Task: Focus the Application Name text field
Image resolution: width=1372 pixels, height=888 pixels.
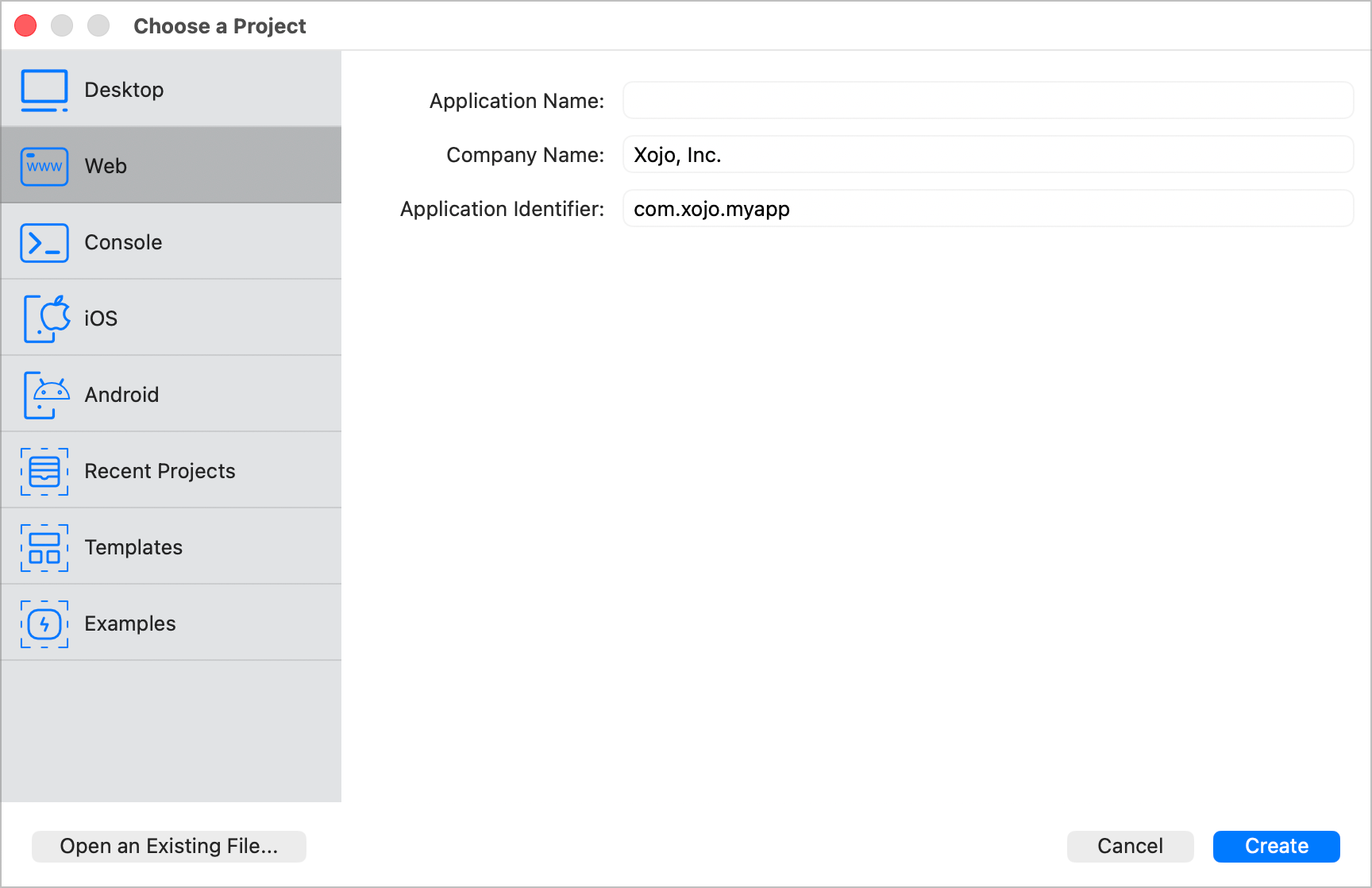Action: (988, 101)
